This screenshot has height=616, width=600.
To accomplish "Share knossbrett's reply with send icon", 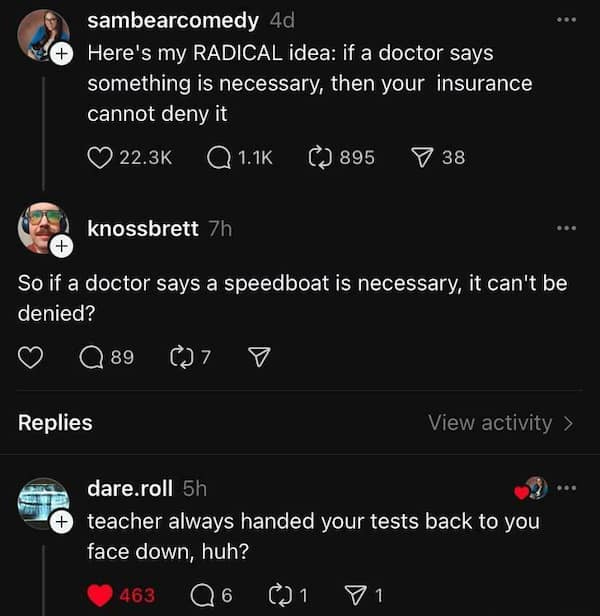I will coord(260,357).
